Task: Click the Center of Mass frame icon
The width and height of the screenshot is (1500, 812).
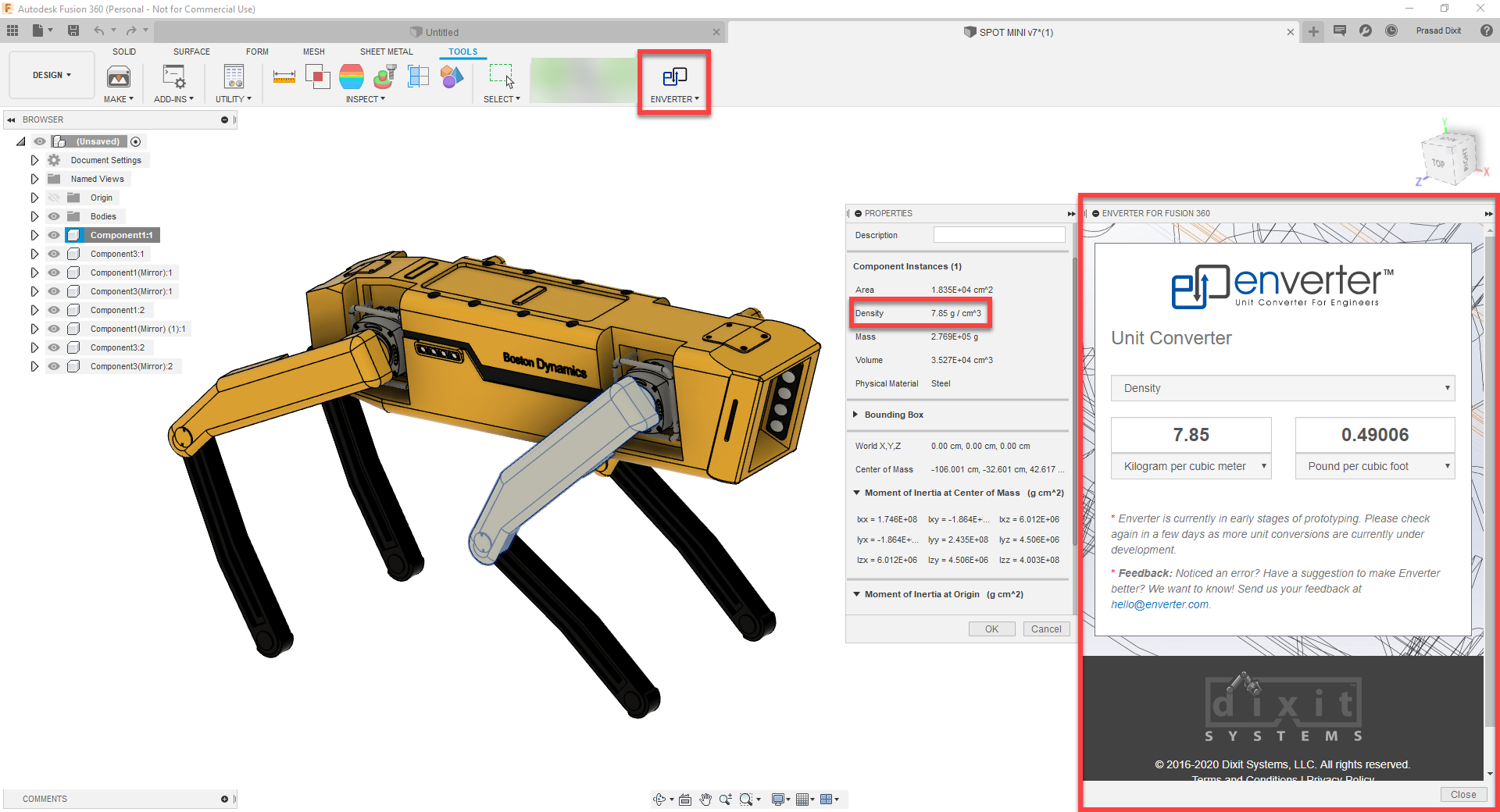Action: pos(419,77)
